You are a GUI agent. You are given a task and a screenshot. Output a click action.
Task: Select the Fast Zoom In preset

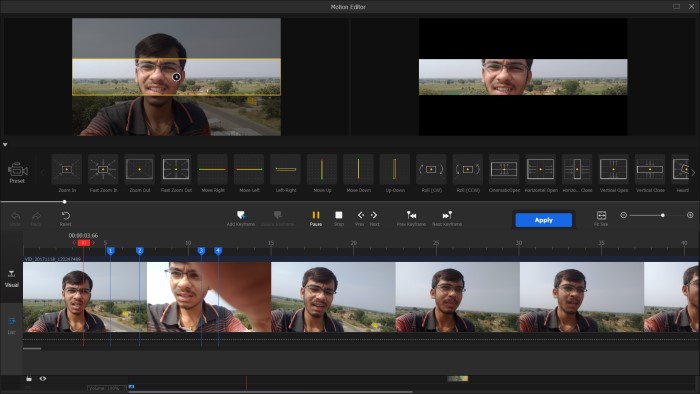point(103,170)
